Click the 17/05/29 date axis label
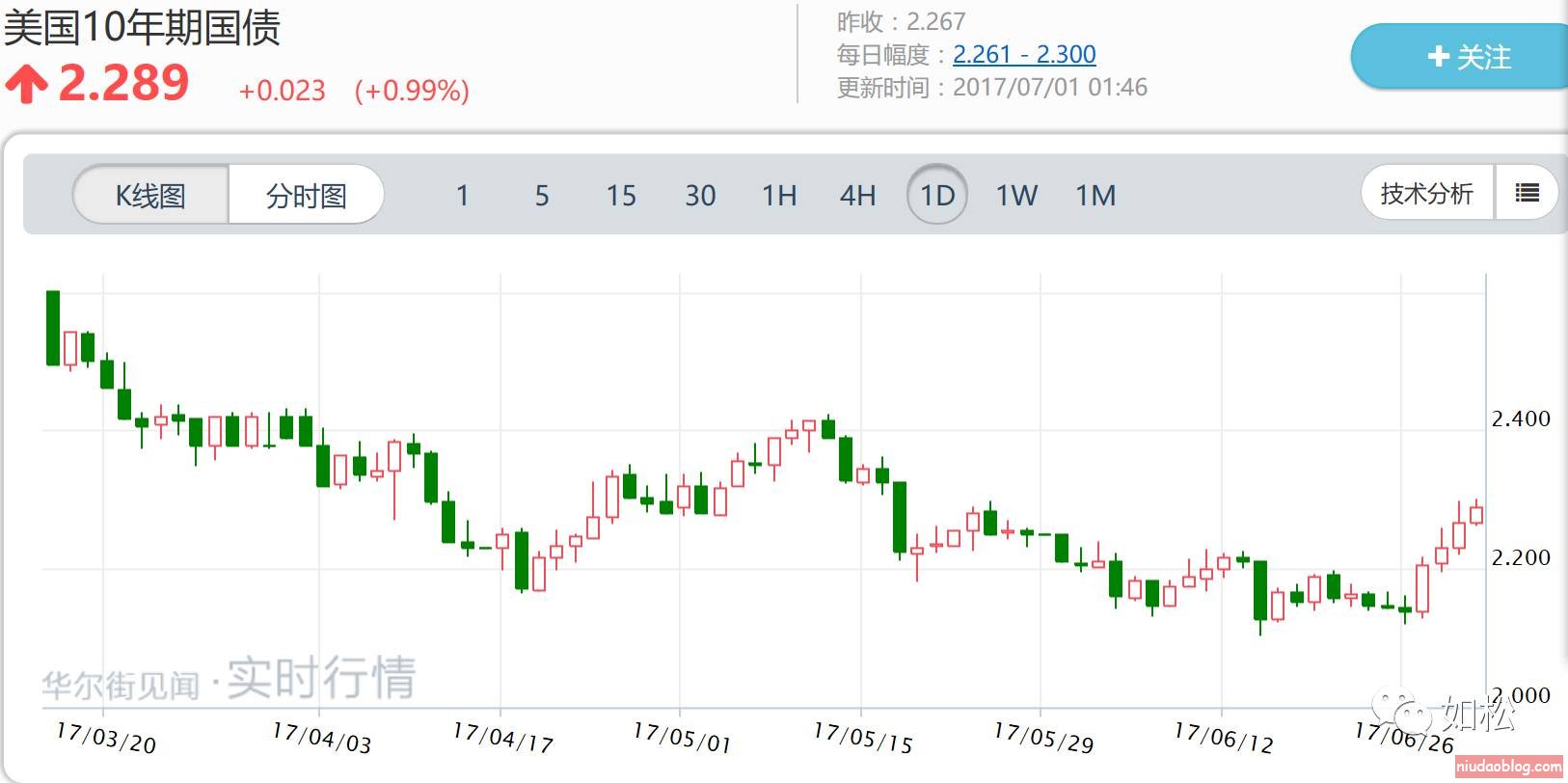Image resolution: width=1568 pixels, height=783 pixels. 1043,738
